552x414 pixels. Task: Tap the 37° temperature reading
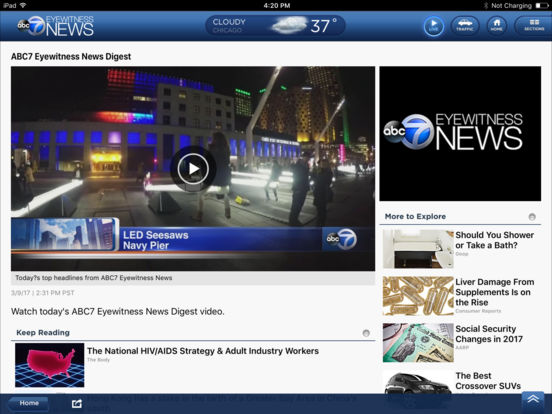point(324,26)
